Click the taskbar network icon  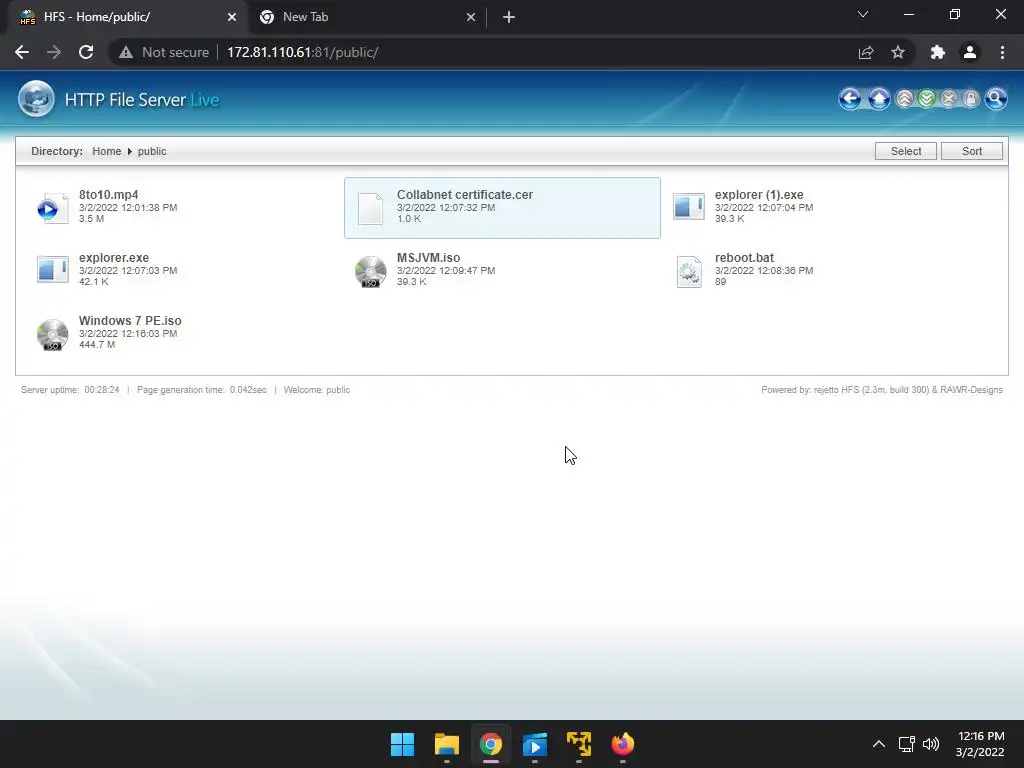[906, 744]
